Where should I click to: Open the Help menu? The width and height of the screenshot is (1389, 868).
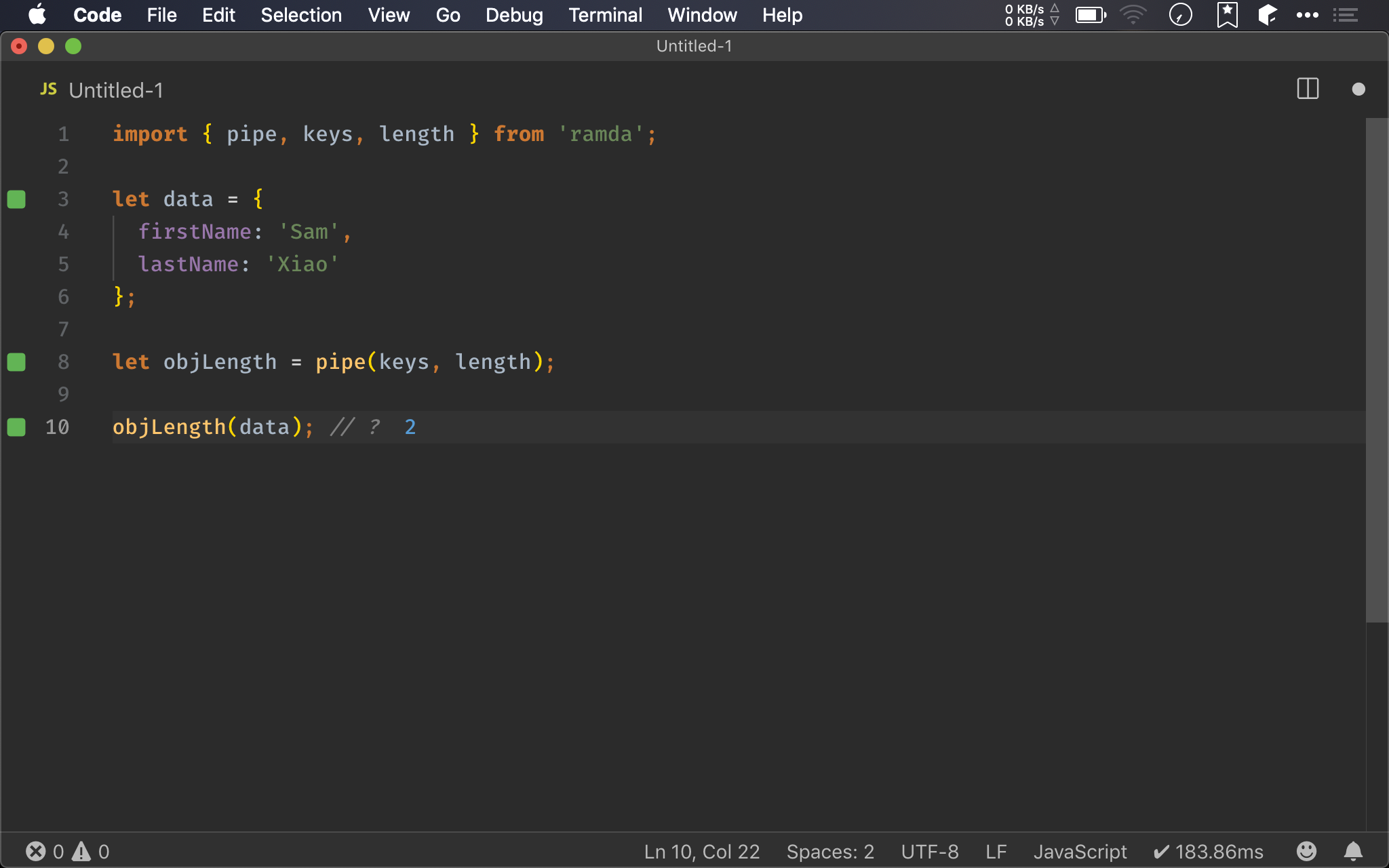[782, 15]
